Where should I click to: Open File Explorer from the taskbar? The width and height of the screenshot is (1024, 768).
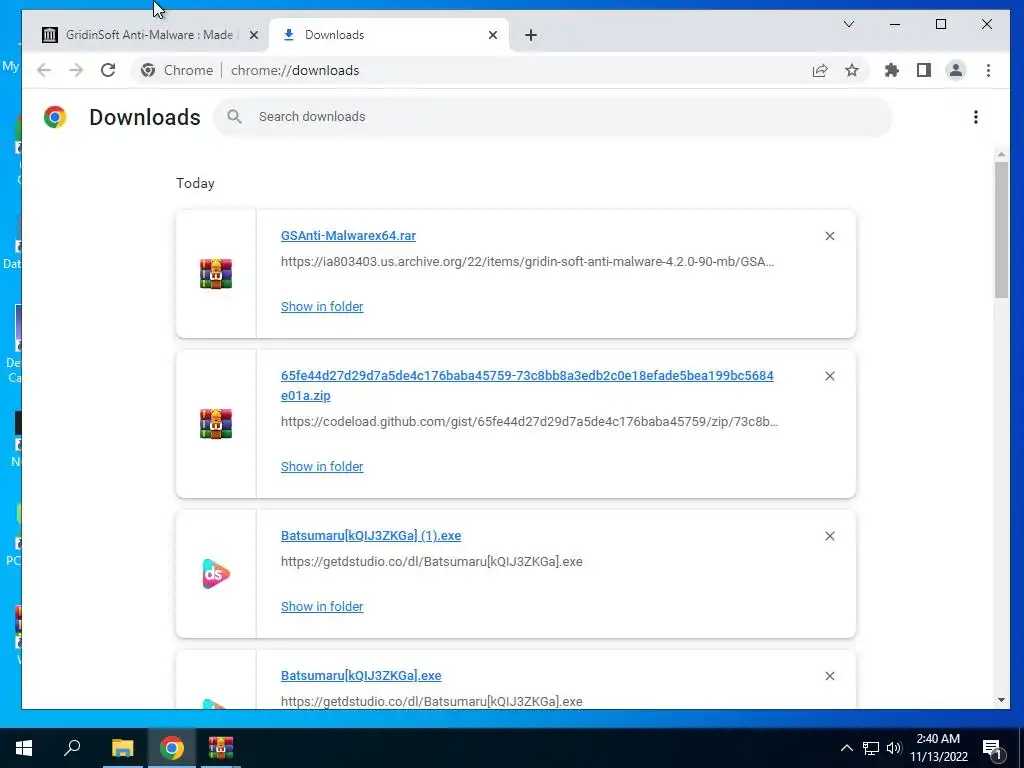coord(122,748)
